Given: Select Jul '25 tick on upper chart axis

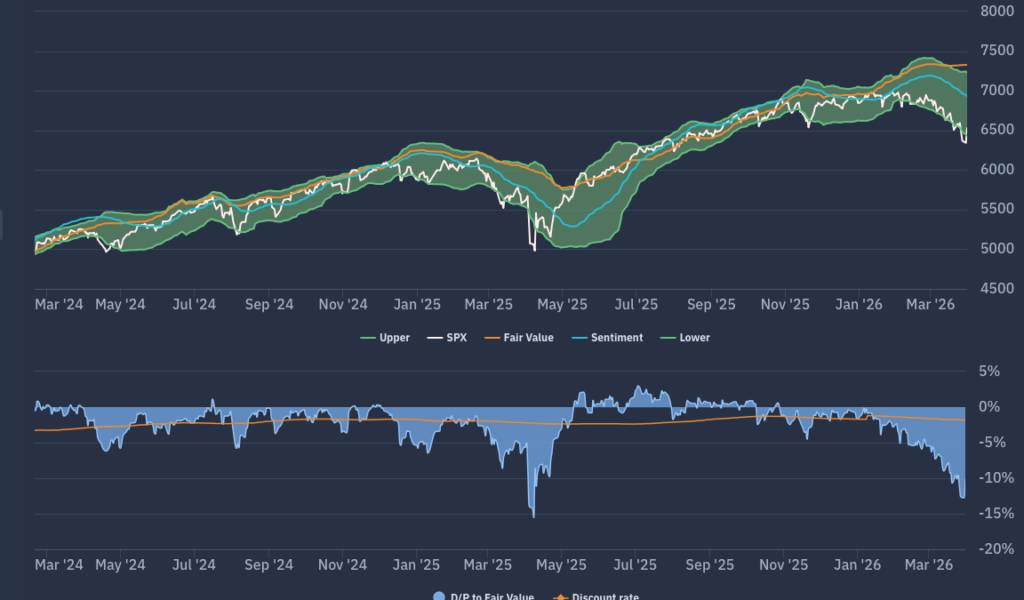Looking at the screenshot, I should pos(636,304).
